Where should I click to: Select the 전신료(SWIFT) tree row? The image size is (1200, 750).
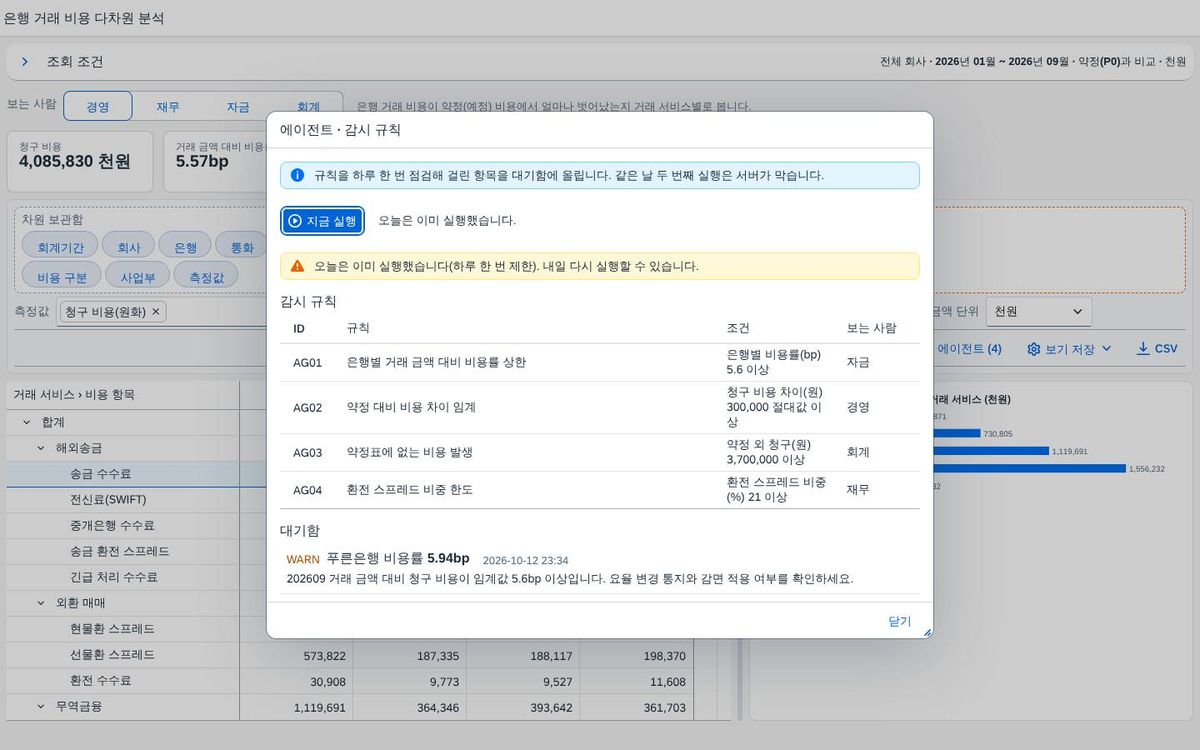point(123,500)
